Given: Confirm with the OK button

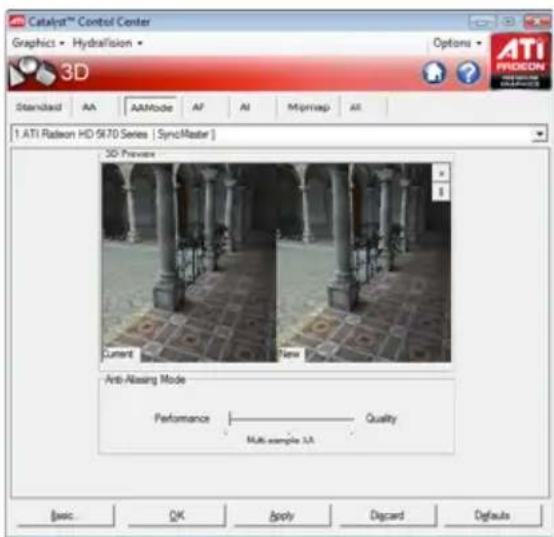Looking at the screenshot, I should (x=176, y=516).
